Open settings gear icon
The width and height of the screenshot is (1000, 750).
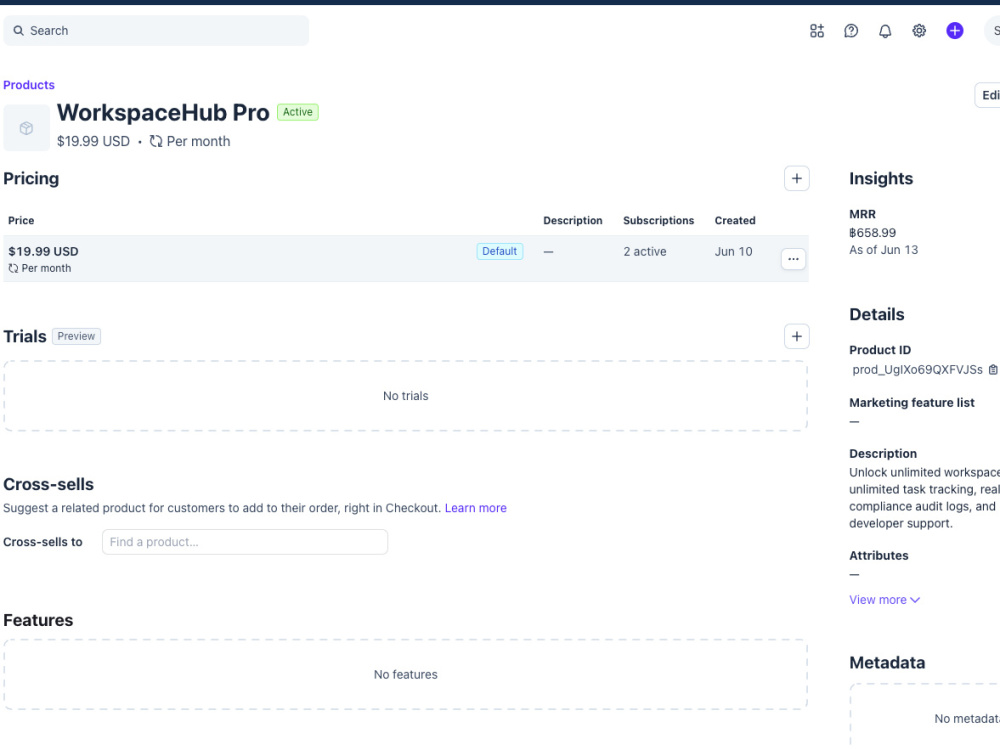click(918, 31)
